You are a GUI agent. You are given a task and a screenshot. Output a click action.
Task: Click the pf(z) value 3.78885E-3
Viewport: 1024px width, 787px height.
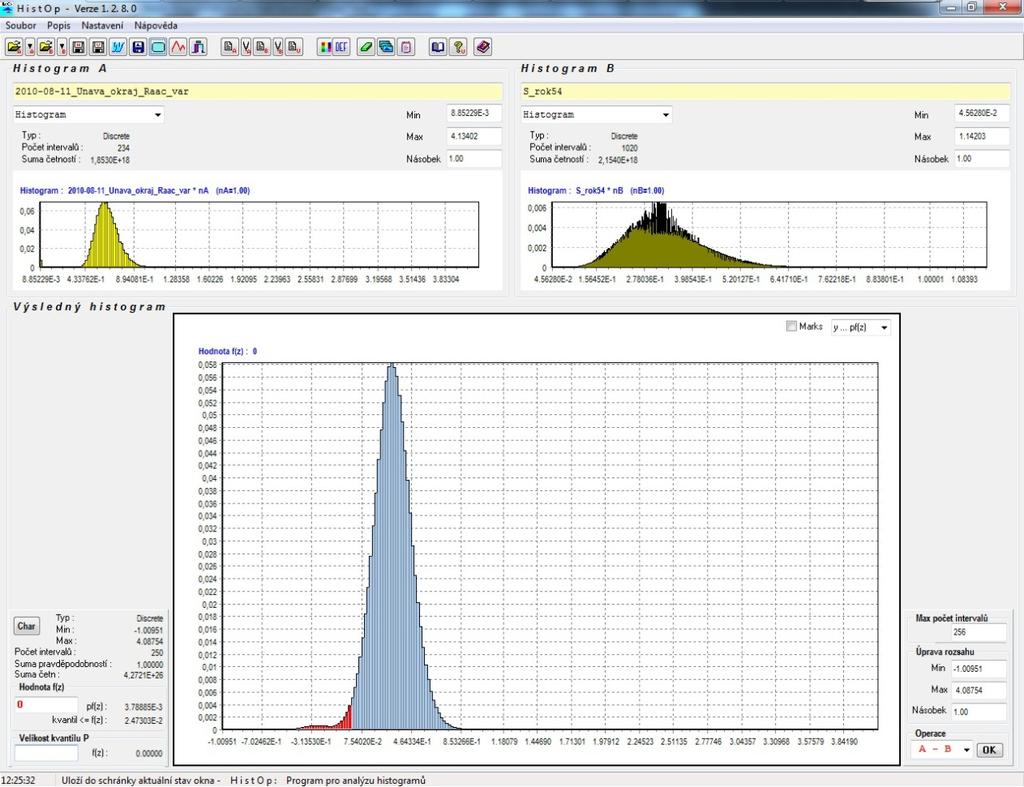pos(143,707)
